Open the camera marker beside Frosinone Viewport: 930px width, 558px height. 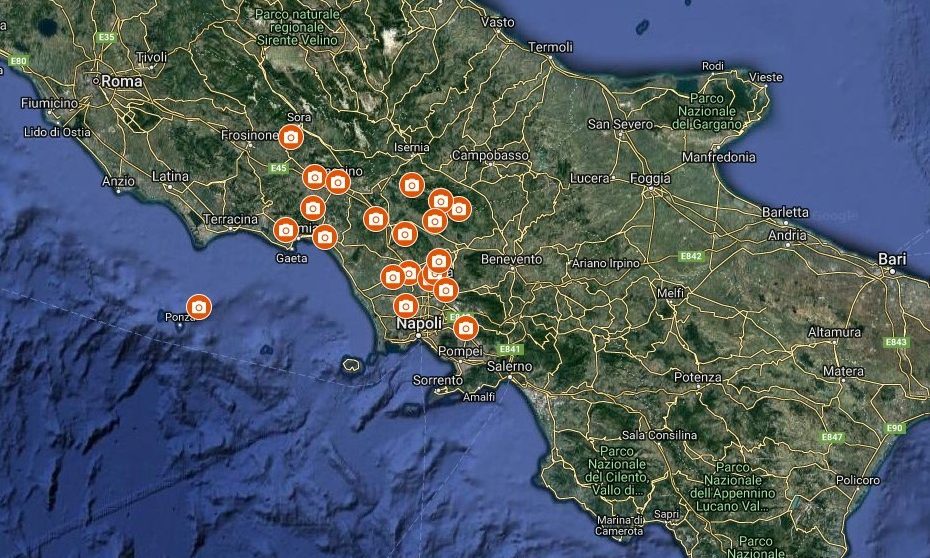click(x=291, y=137)
